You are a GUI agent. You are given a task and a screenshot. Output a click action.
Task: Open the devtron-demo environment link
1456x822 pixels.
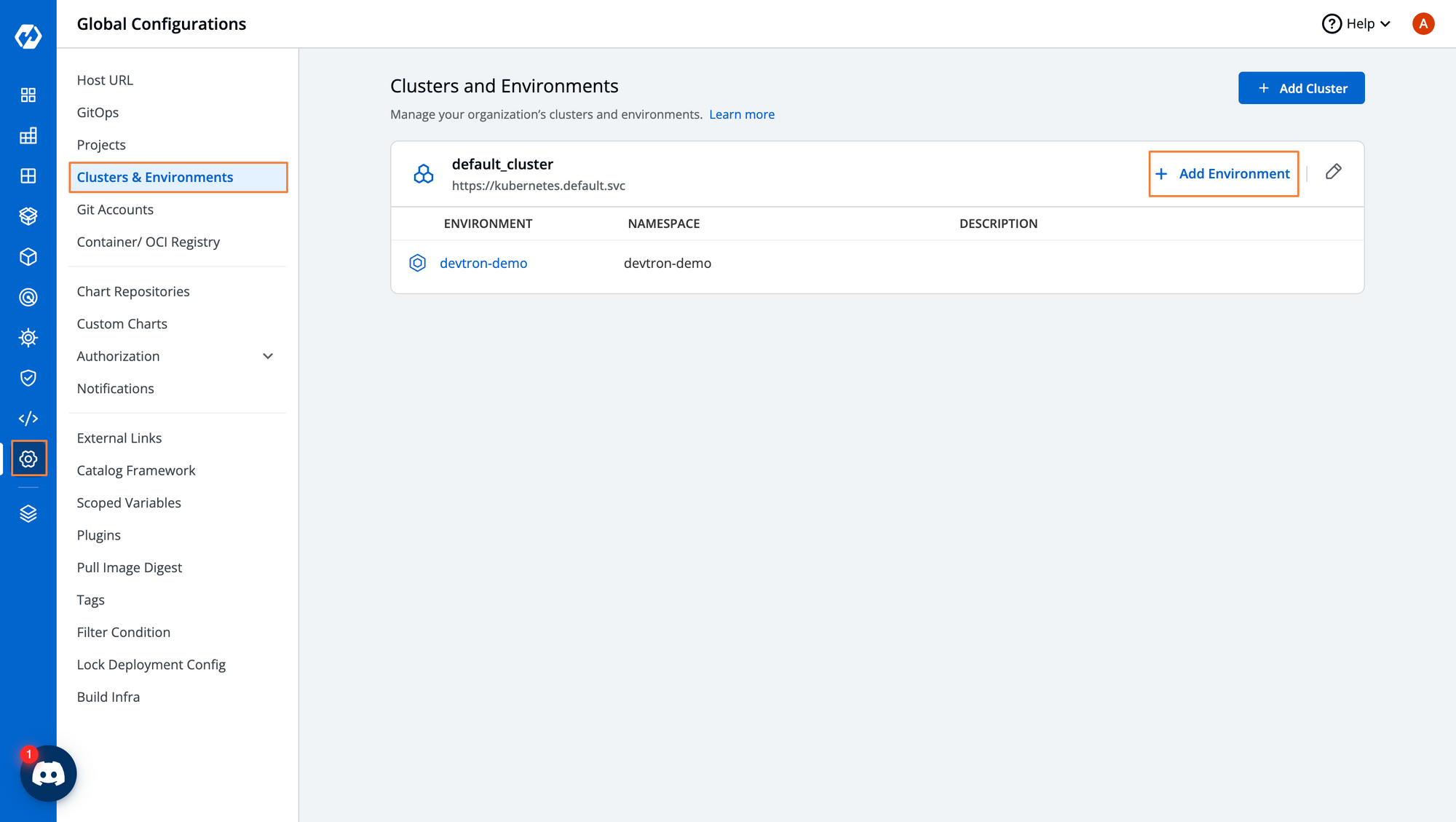[x=483, y=263]
